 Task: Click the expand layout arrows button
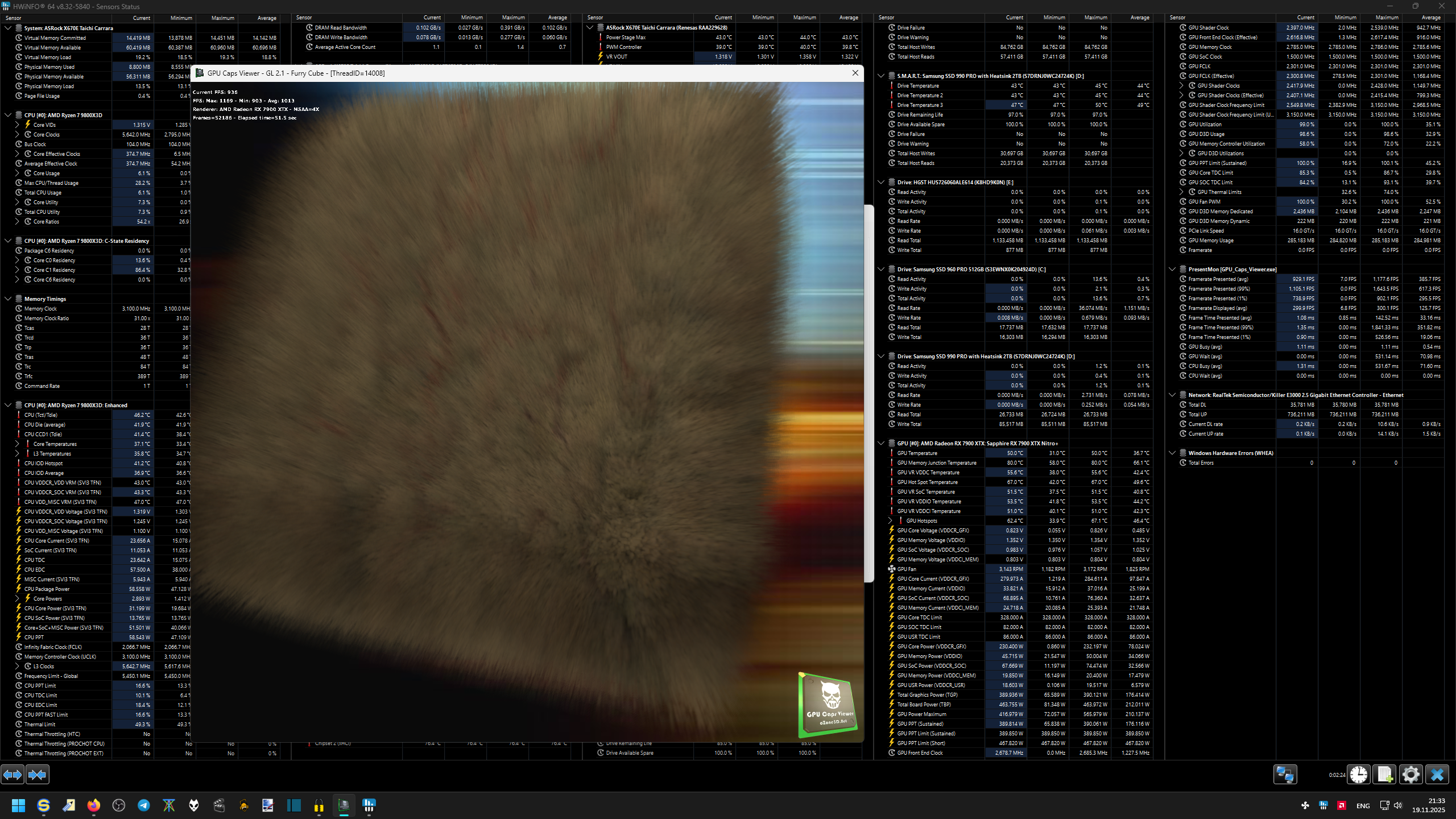click(x=13, y=774)
